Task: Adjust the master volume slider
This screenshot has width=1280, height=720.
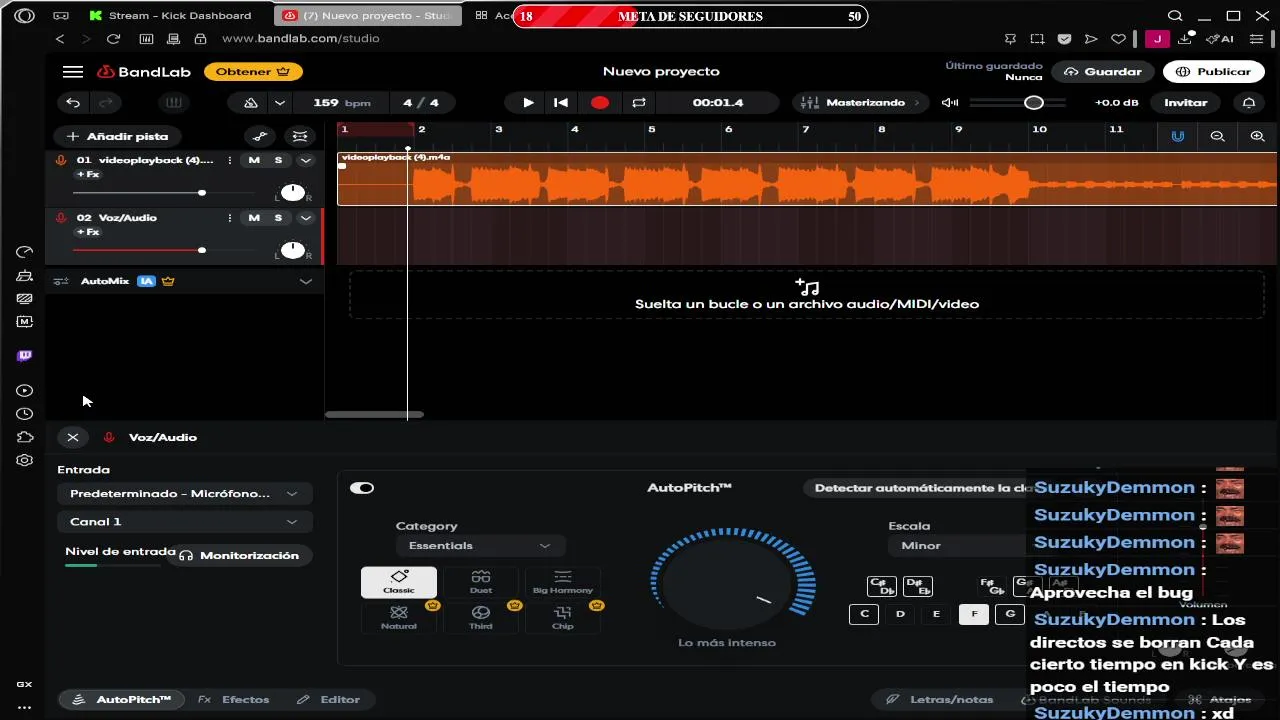Action: tap(1017, 102)
